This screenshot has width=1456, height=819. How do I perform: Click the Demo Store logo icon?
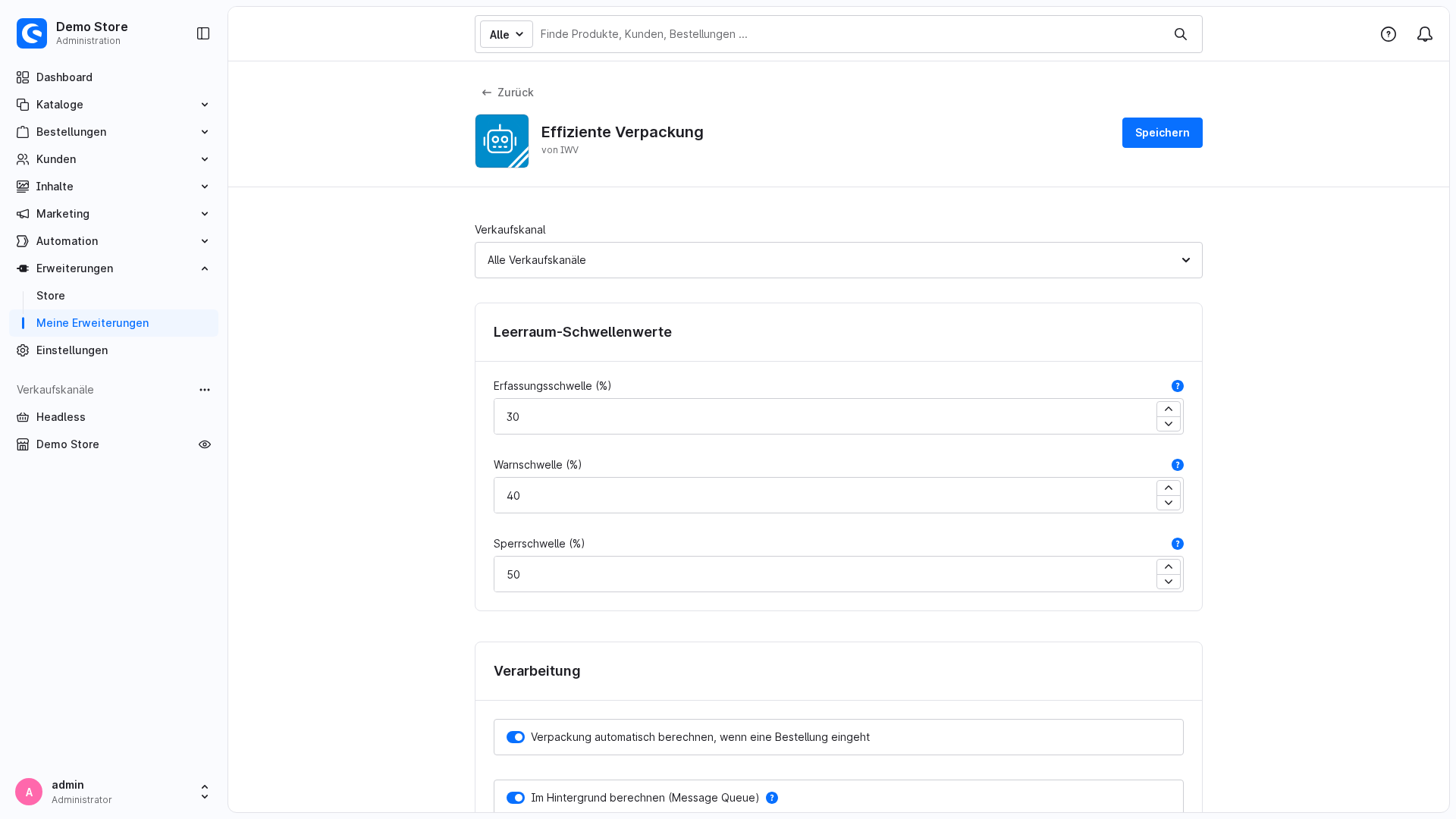[32, 33]
